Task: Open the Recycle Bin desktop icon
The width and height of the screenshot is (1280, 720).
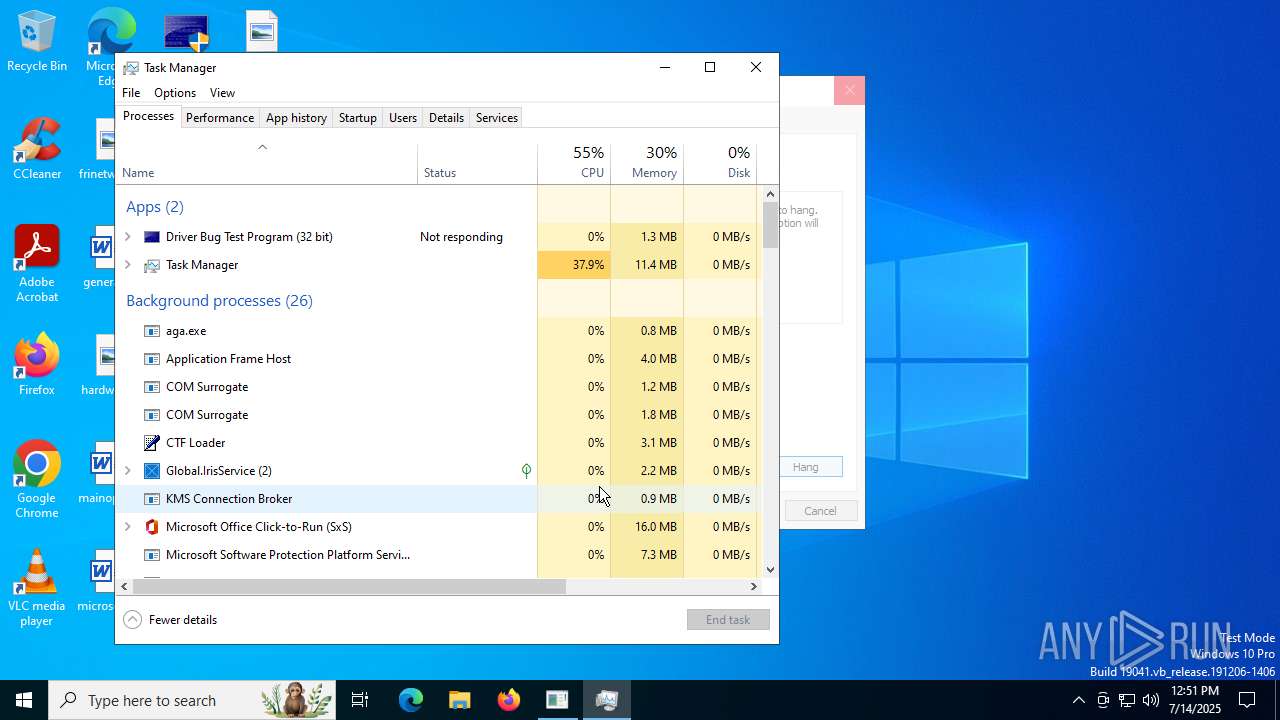Action: 37,42
